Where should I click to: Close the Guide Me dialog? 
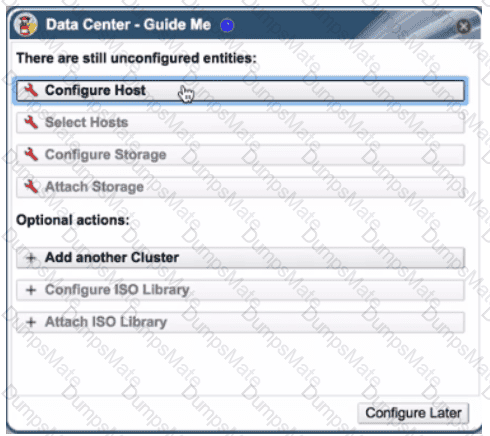pyautogui.click(x=464, y=26)
